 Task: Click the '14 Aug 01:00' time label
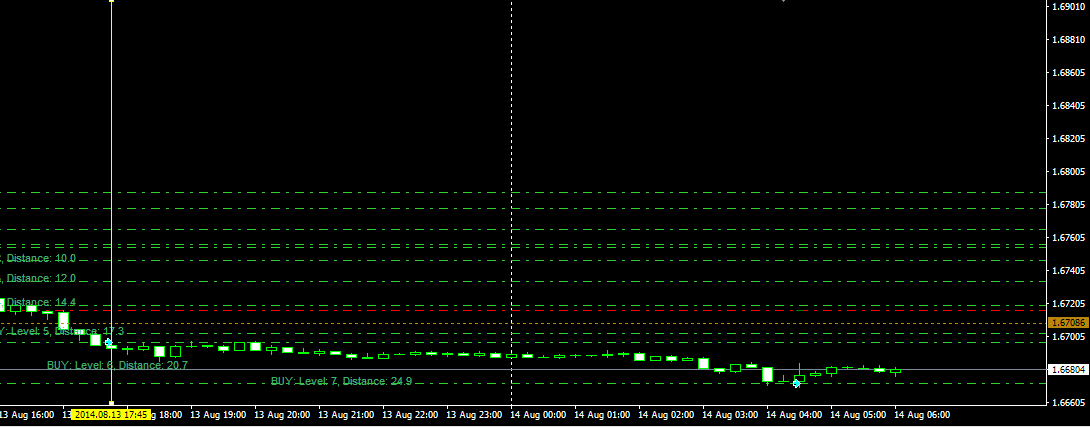602,414
